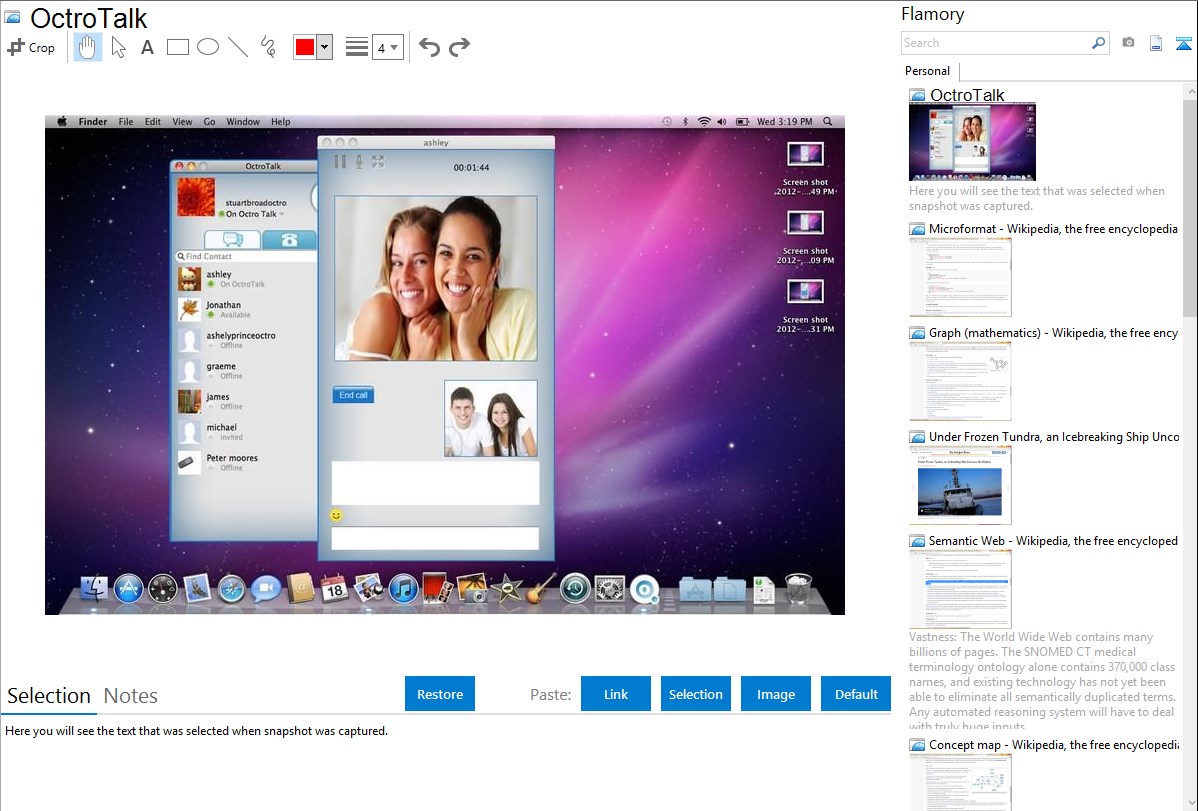This screenshot has width=1198, height=811.
Task: Select the freehand draw tool
Action: click(x=268, y=47)
